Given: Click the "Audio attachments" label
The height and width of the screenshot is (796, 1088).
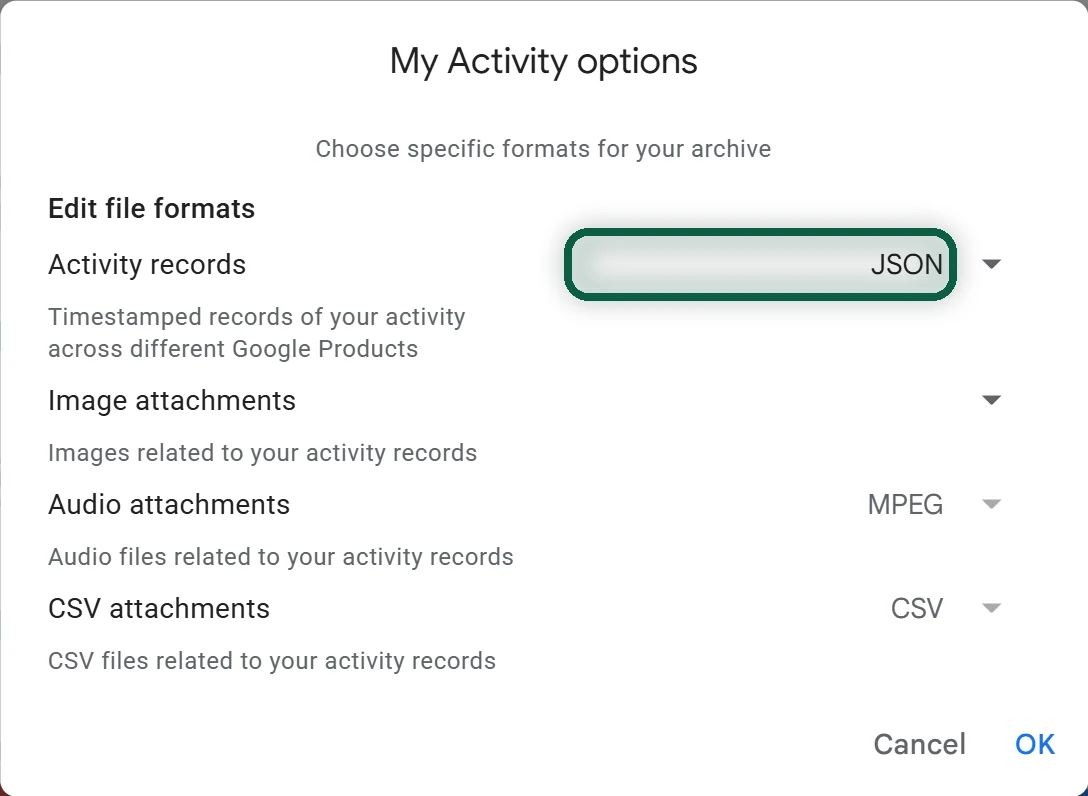Looking at the screenshot, I should (x=169, y=505).
